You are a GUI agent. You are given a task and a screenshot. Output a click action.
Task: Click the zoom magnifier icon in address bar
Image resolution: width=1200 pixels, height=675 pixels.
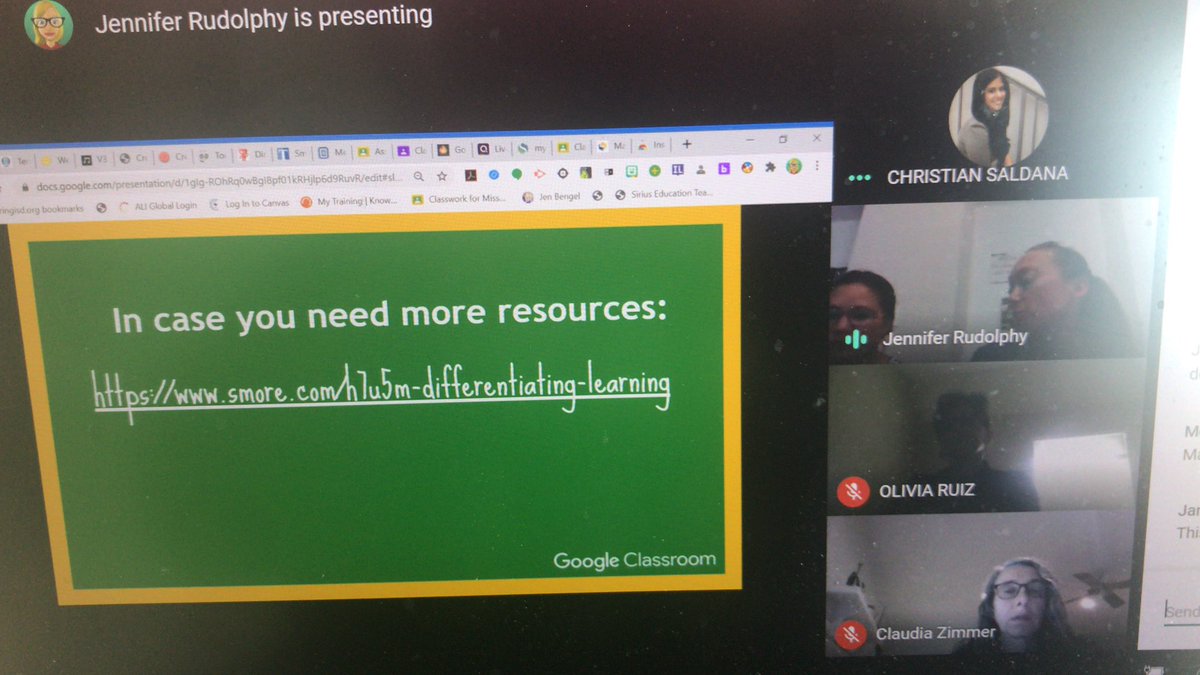click(x=418, y=176)
